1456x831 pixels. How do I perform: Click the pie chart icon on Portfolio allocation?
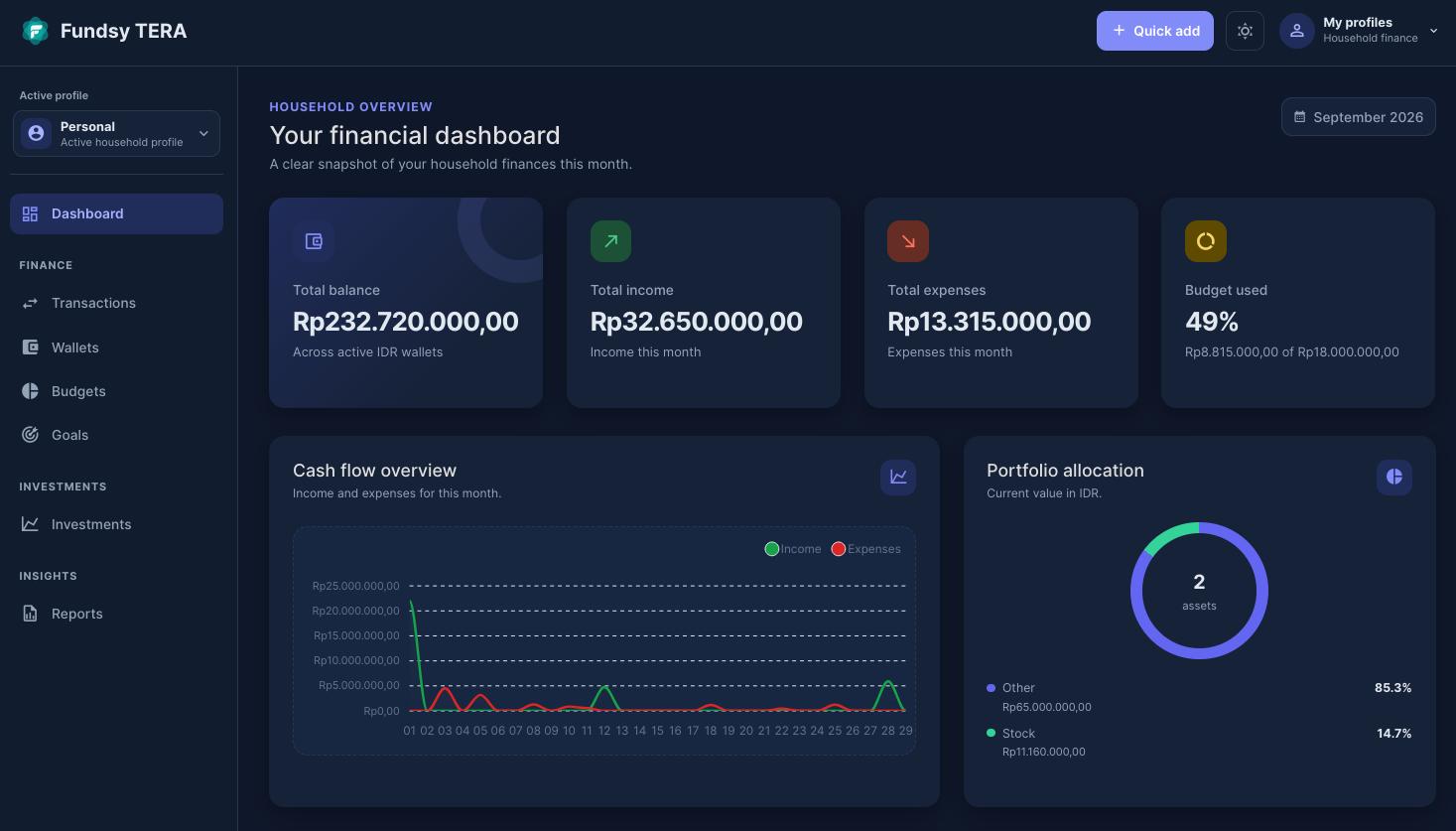tap(1394, 477)
